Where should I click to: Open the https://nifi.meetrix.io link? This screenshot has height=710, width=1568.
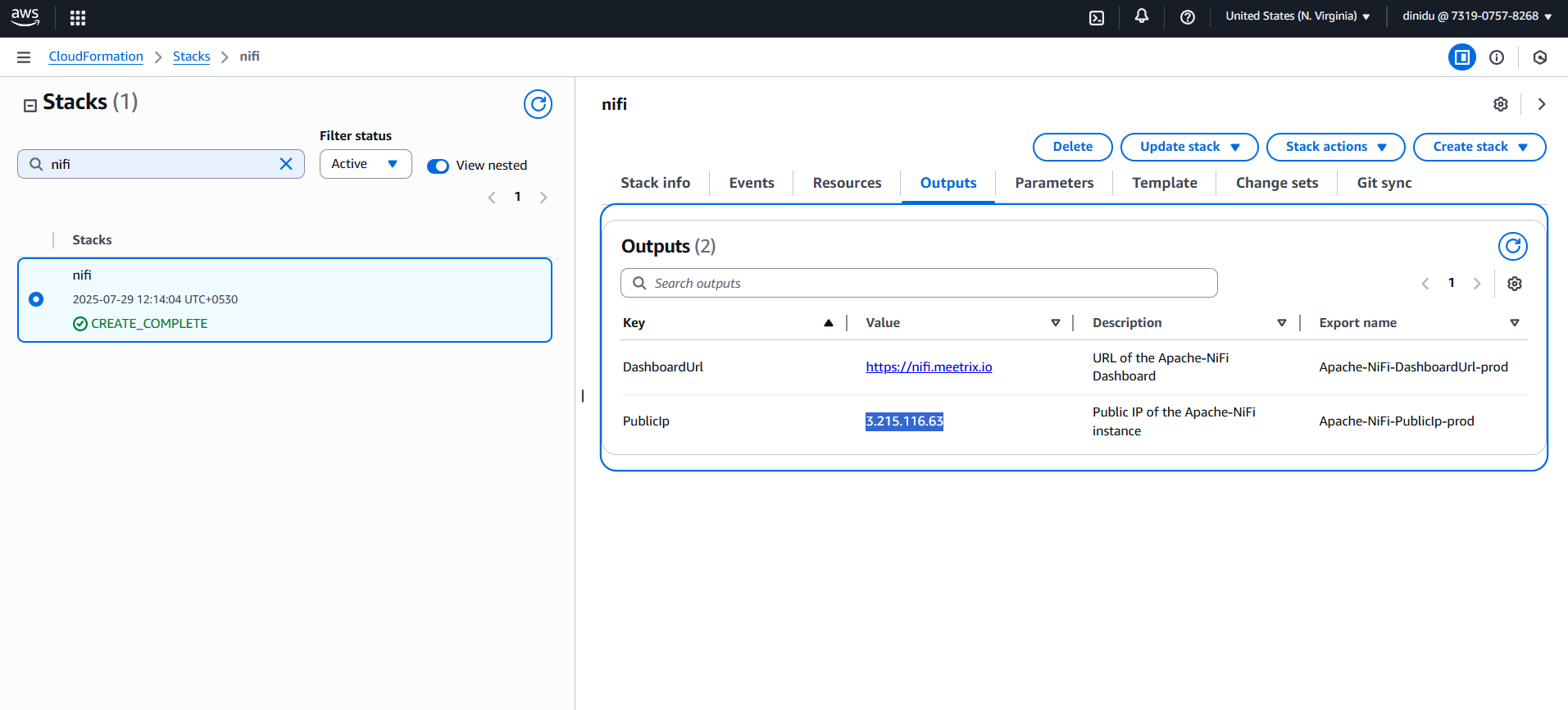point(929,366)
